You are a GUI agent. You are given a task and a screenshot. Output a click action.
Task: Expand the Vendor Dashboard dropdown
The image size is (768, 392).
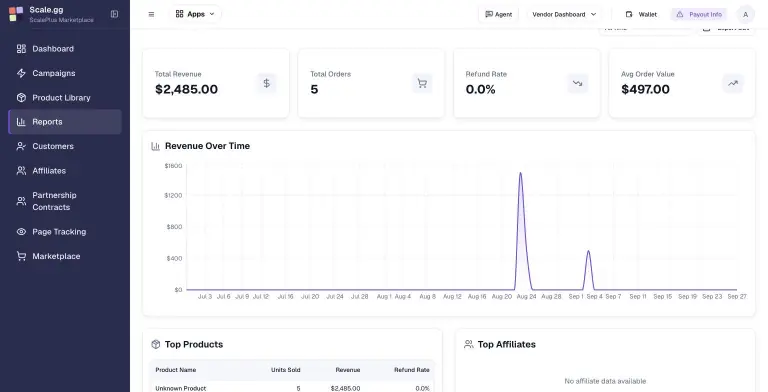(564, 14)
